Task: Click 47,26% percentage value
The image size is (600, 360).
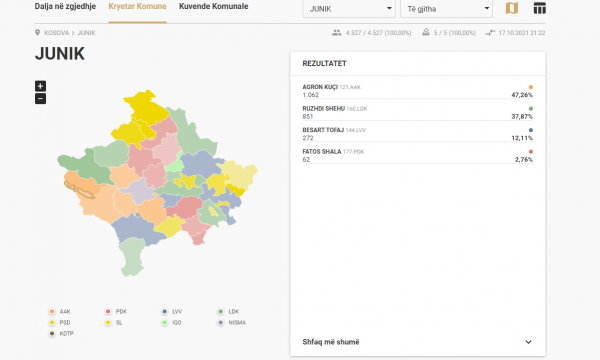Action: click(522, 95)
